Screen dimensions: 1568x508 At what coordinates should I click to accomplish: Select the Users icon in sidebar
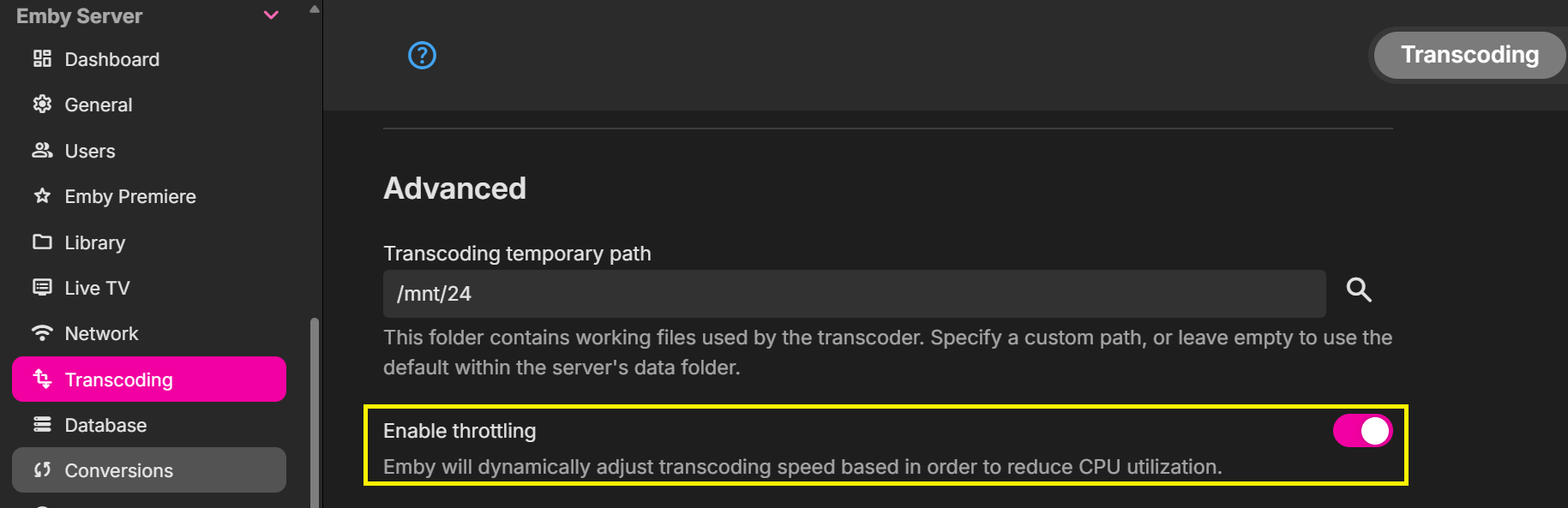point(42,150)
